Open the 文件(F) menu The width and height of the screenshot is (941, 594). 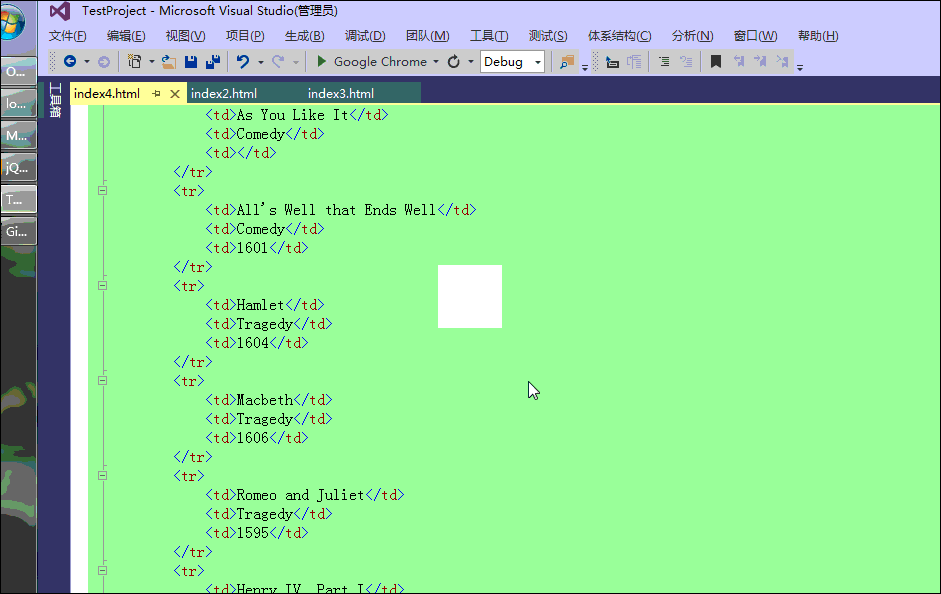(x=67, y=36)
